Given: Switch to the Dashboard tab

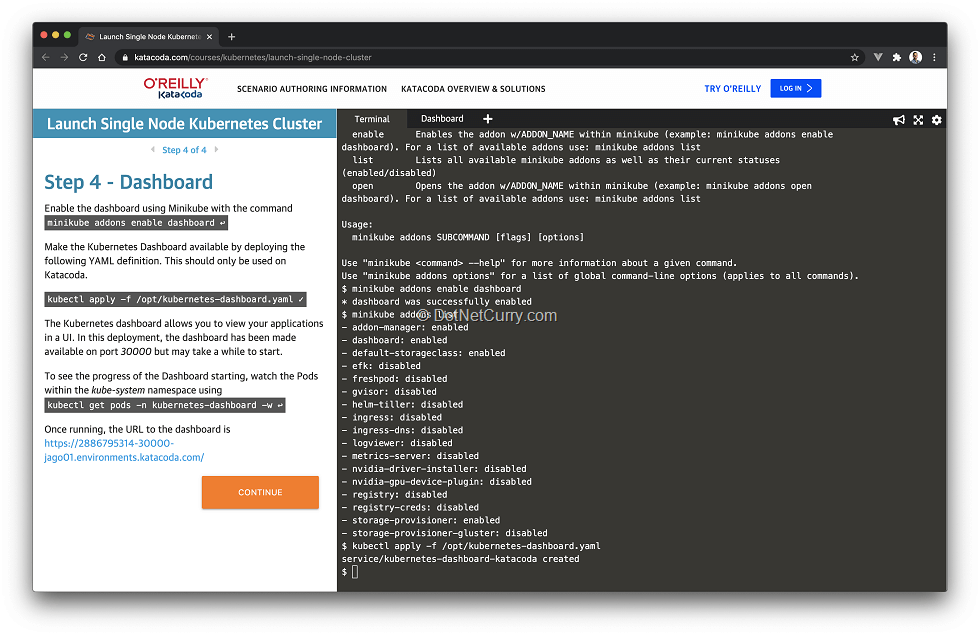Looking at the screenshot, I should click(x=442, y=119).
